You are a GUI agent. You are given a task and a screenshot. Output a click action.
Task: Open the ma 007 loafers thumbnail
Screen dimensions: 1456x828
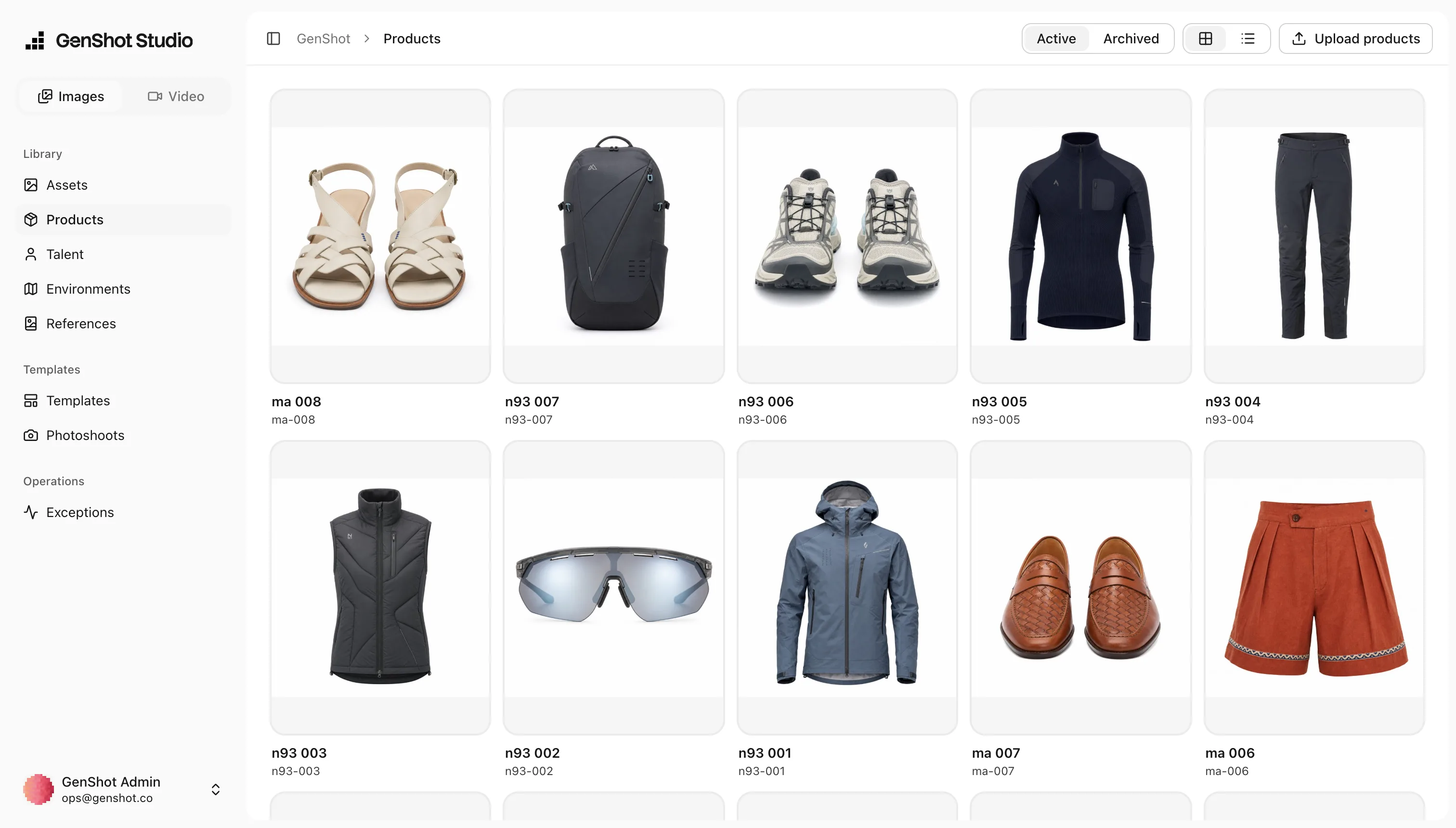click(x=1080, y=587)
